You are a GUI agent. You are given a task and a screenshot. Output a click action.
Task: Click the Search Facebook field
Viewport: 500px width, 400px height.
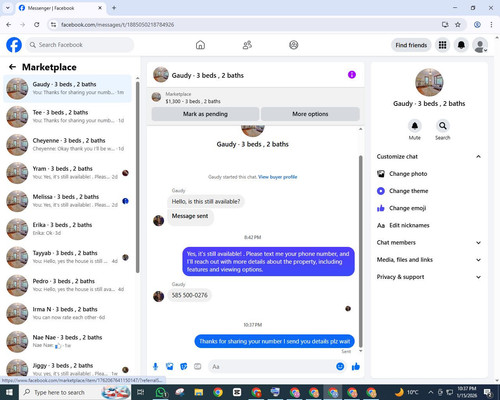(x=80, y=45)
